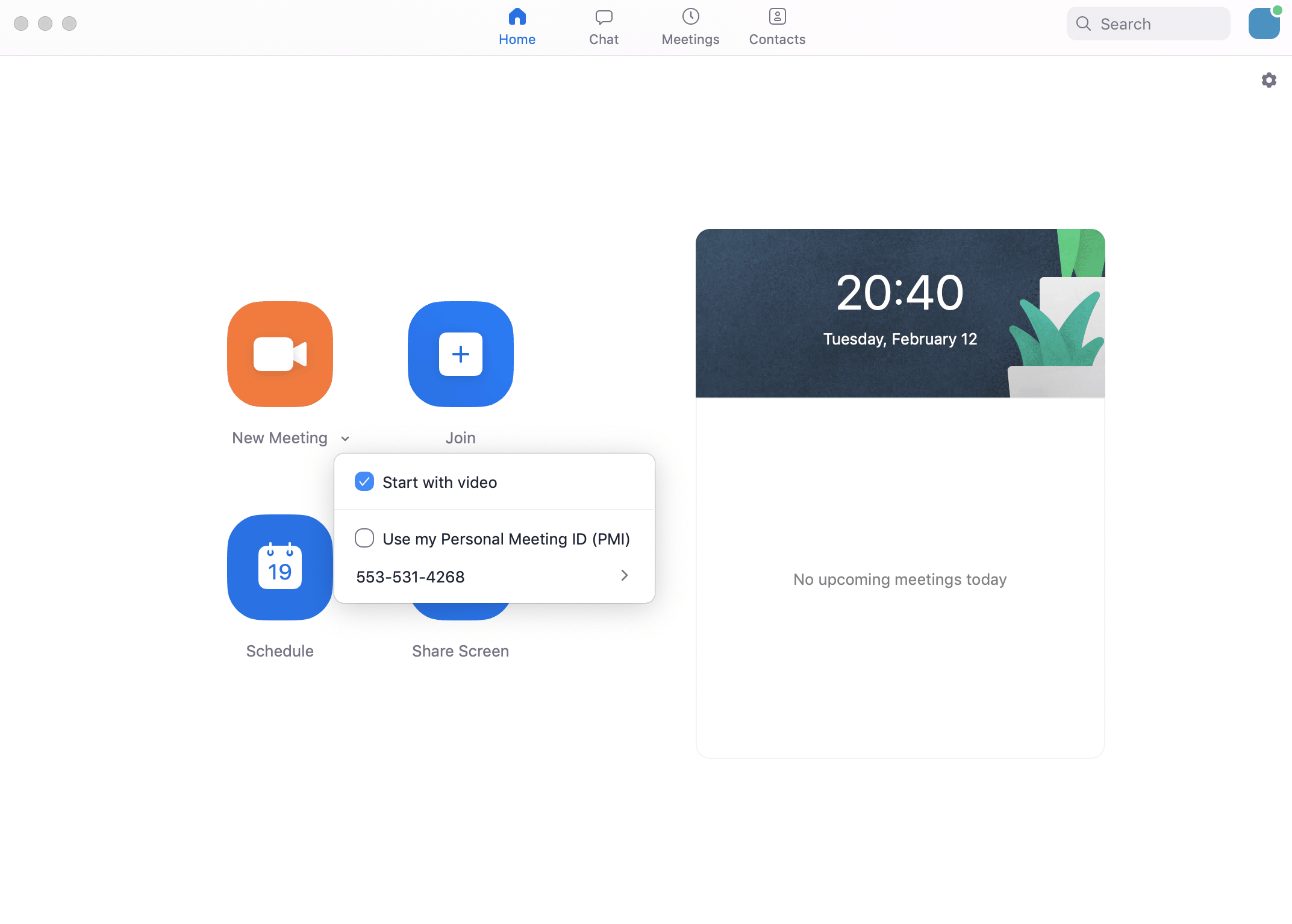This screenshot has width=1292, height=924.
Task: Click the New Meeting camera icon
Action: 280,354
